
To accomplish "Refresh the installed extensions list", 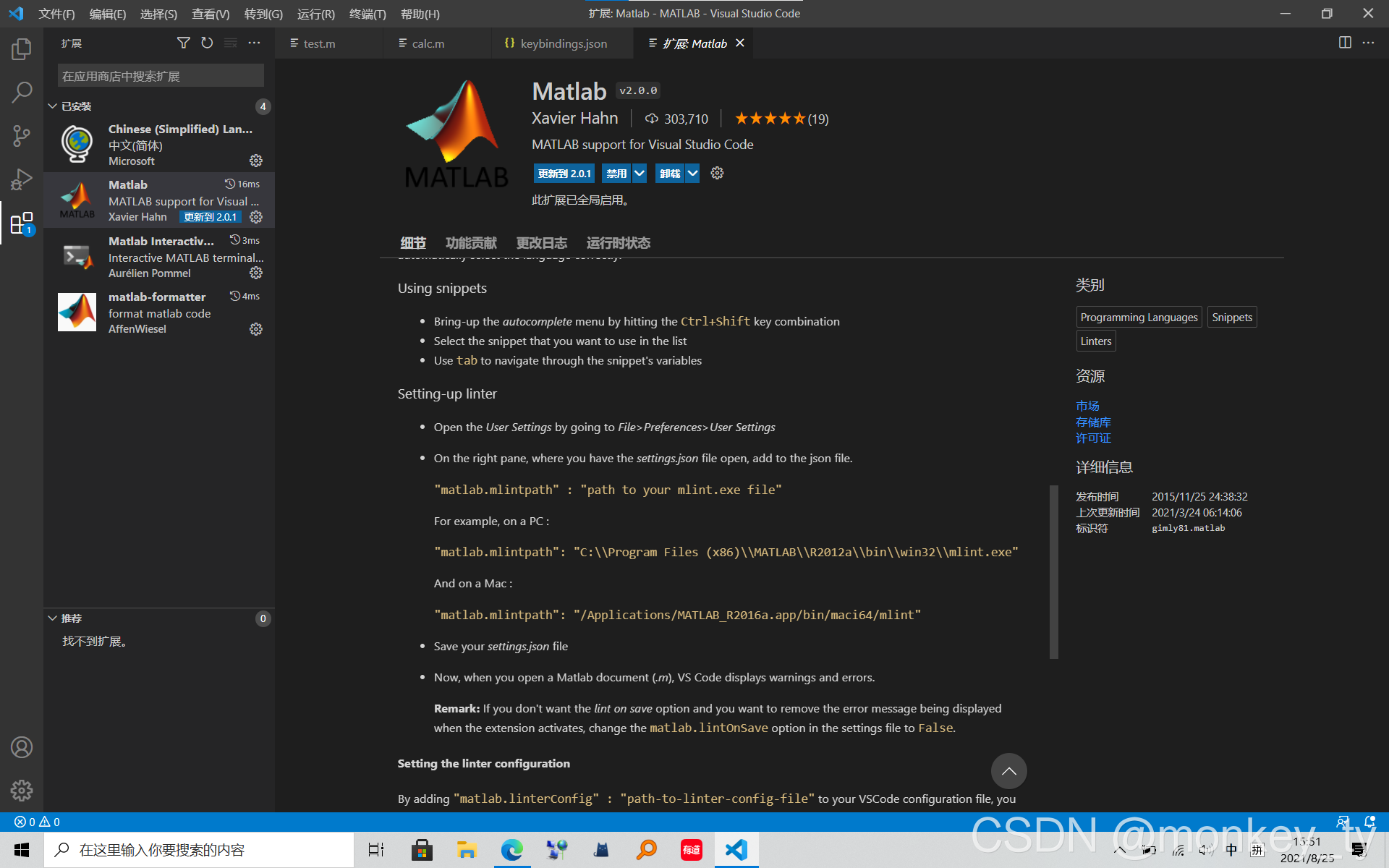I will point(207,43).
